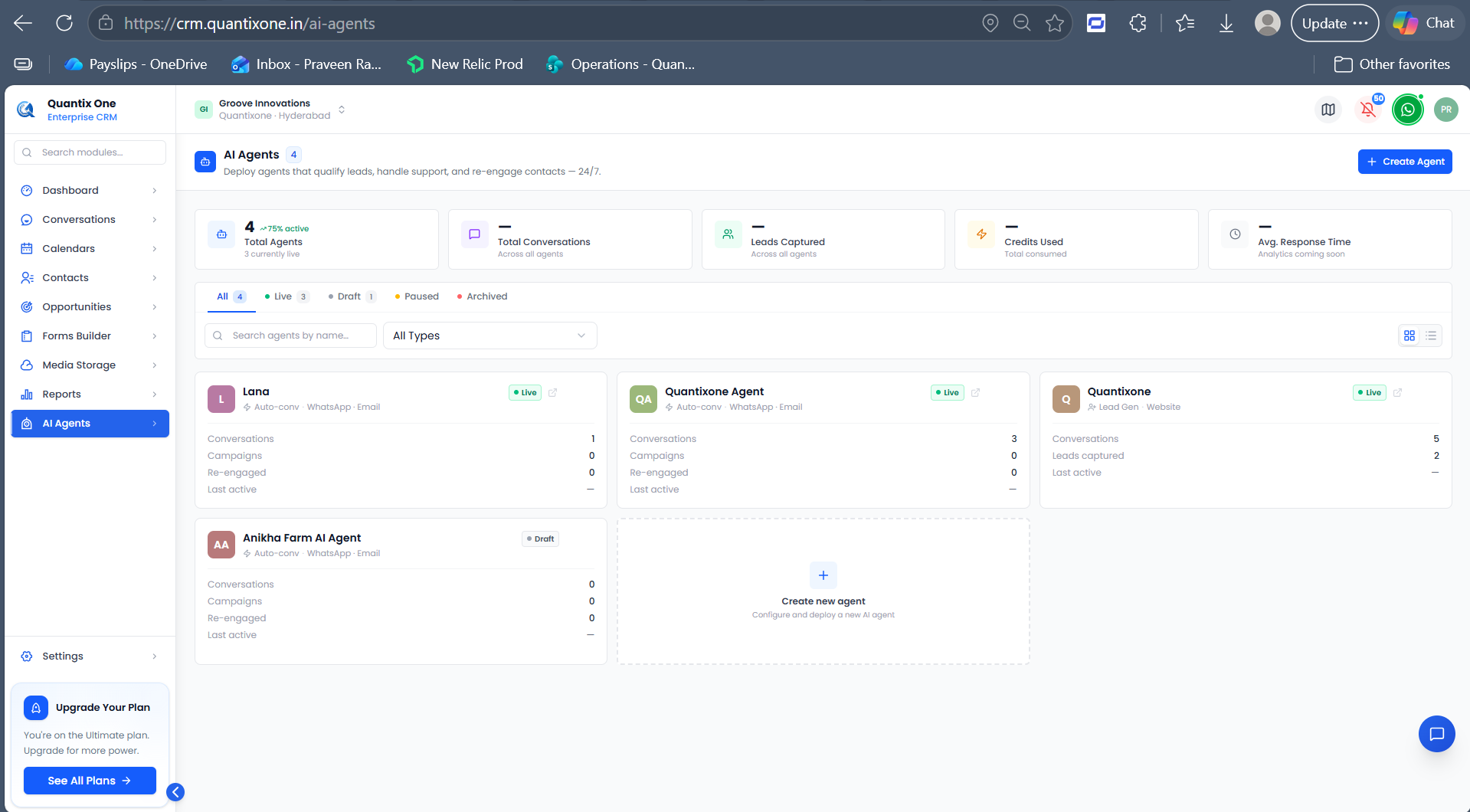Open WhatsApp icon in header
1470x812 pixels.
coord(1408,110)
